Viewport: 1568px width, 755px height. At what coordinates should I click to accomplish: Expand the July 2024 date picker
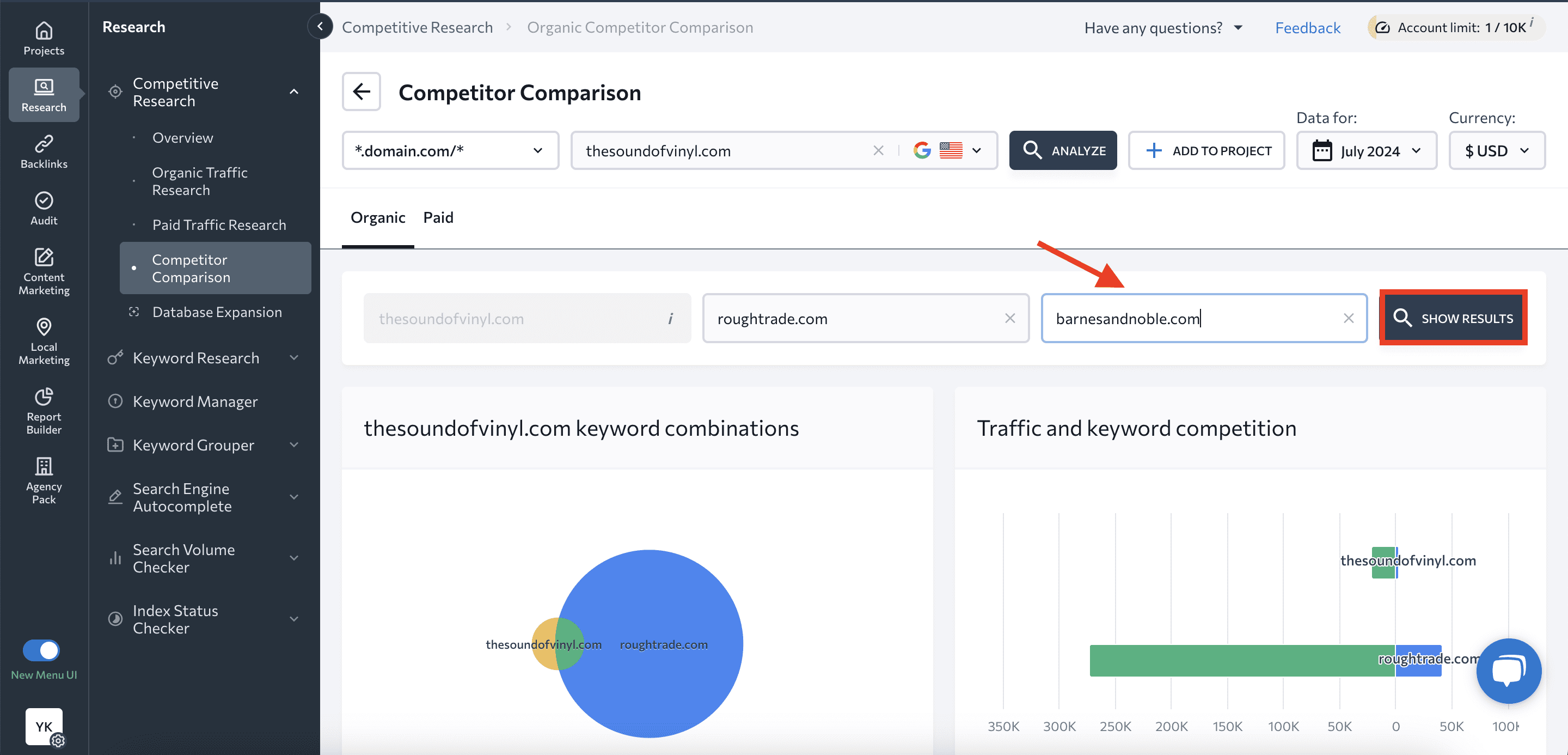[x=1367, y=150]
